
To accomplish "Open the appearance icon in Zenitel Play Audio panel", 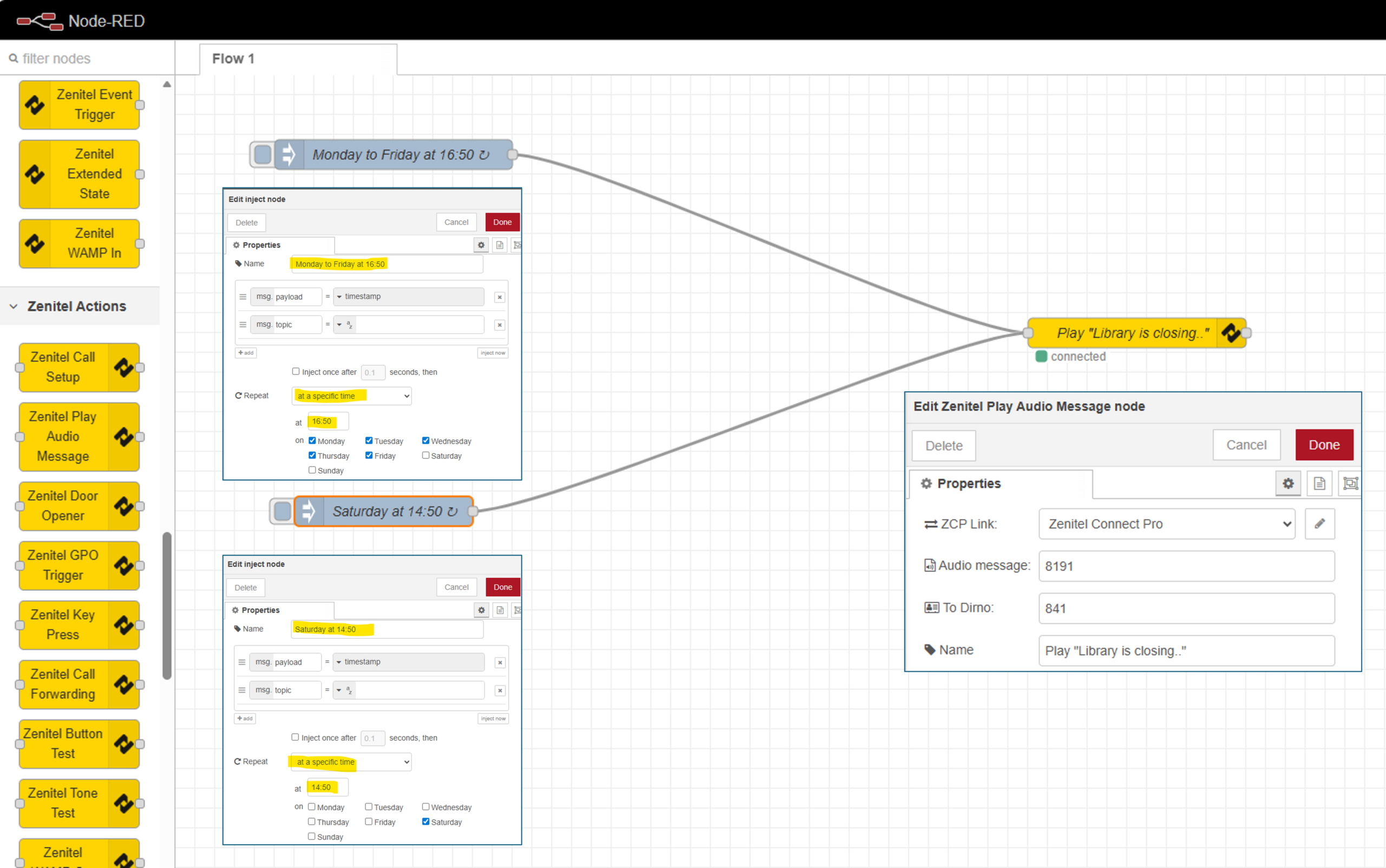I will pos(1350,483).
